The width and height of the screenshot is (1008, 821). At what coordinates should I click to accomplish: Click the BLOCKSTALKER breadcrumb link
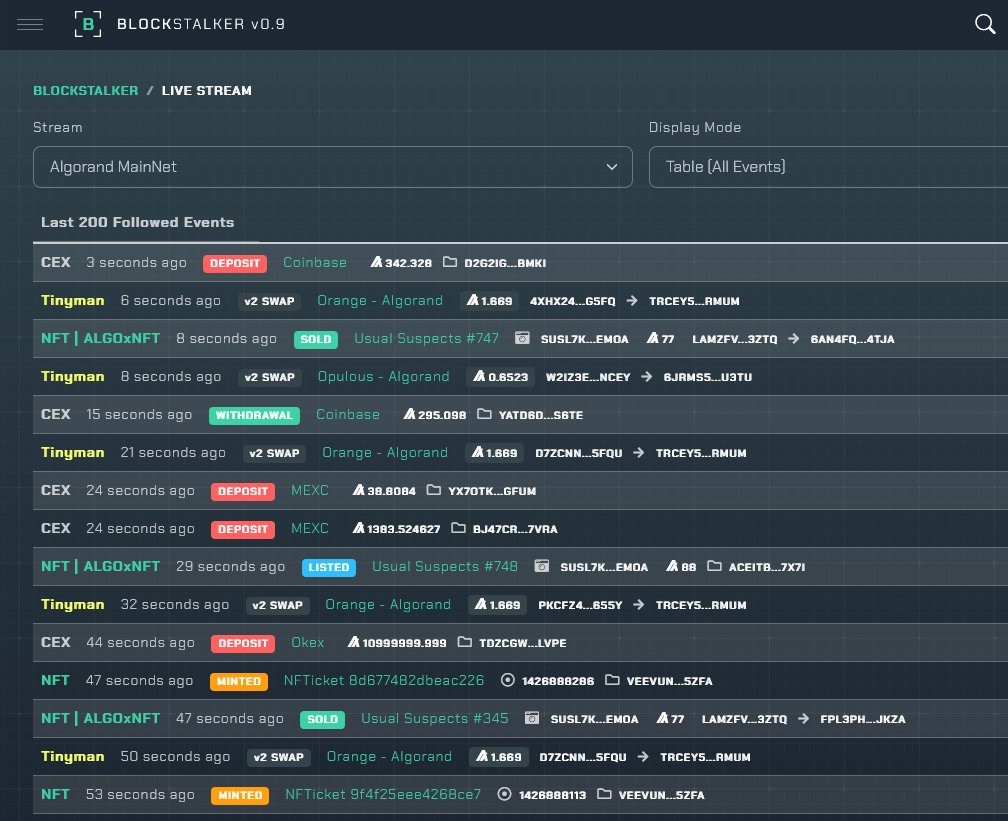tap(85, 90)
